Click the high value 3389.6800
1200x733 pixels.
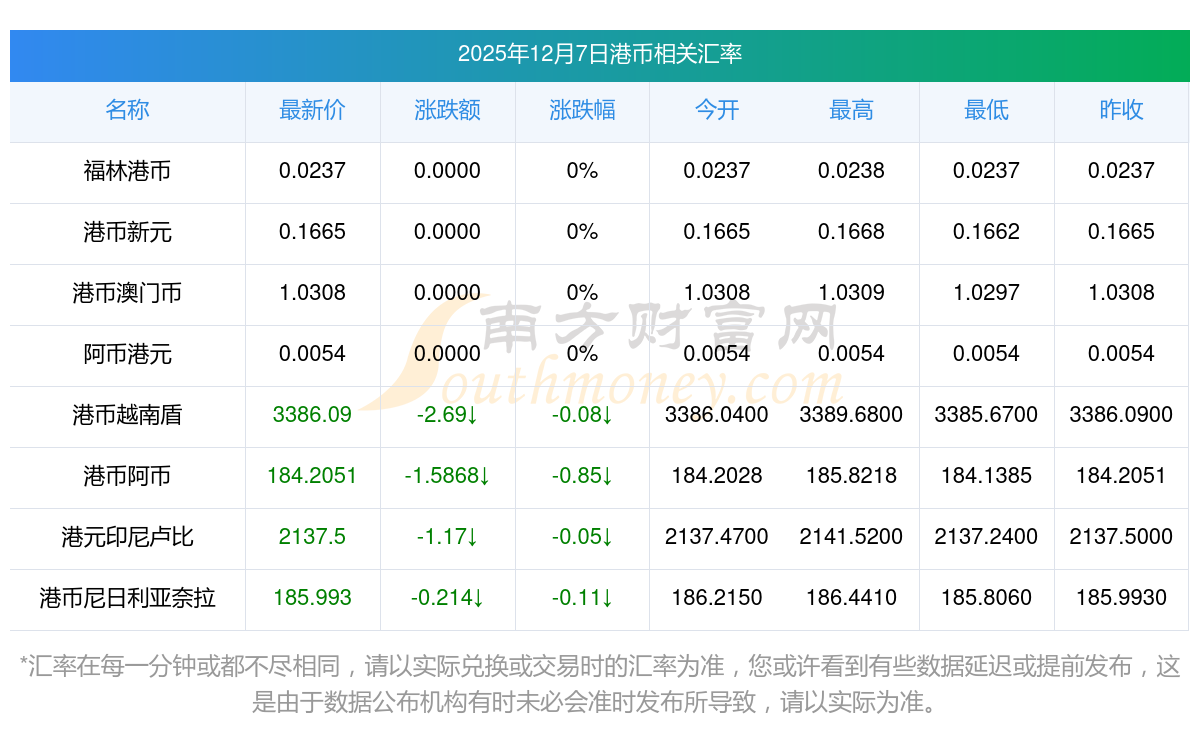[x=851, y=415]
